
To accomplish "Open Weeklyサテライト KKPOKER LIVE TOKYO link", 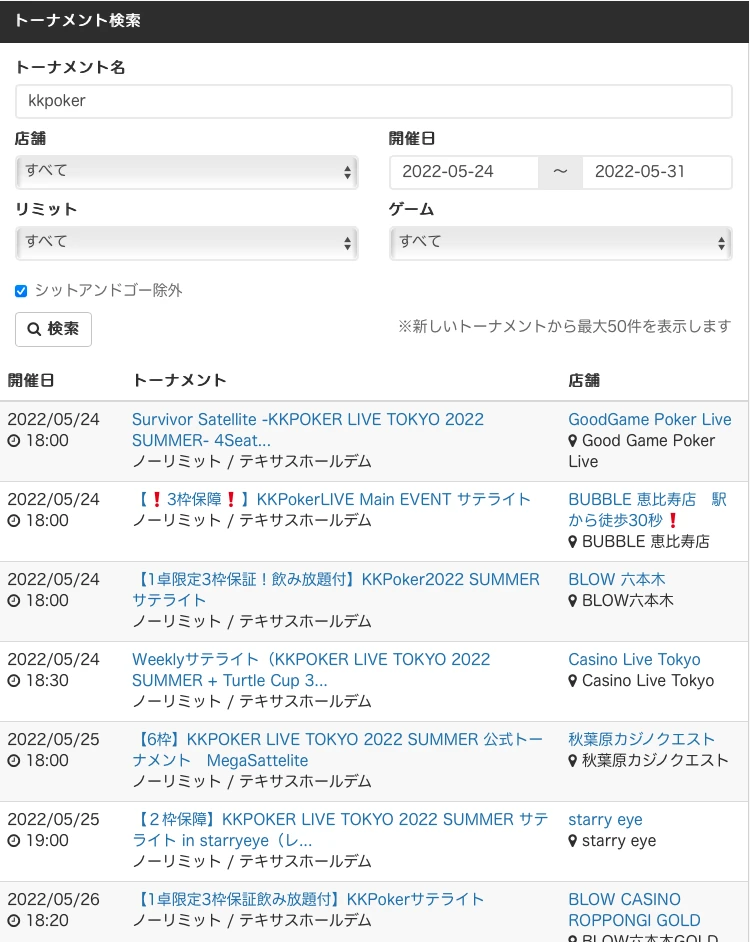I will pyautogui.click(x=311, y=669).
